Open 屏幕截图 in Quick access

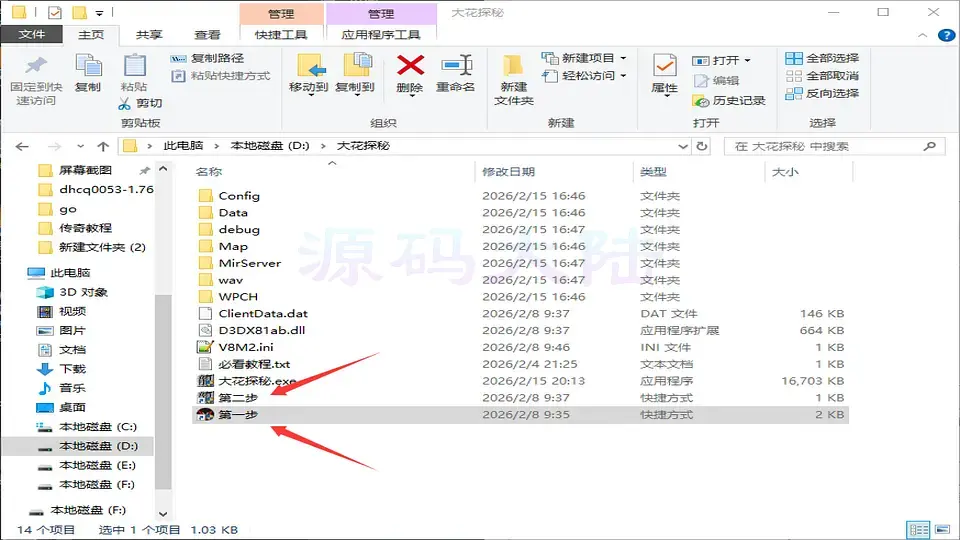point(85,170)
